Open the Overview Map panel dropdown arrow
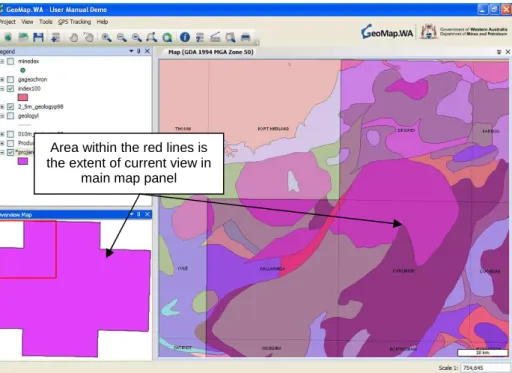Screen dimensions: 512x373 coord(131,214)
